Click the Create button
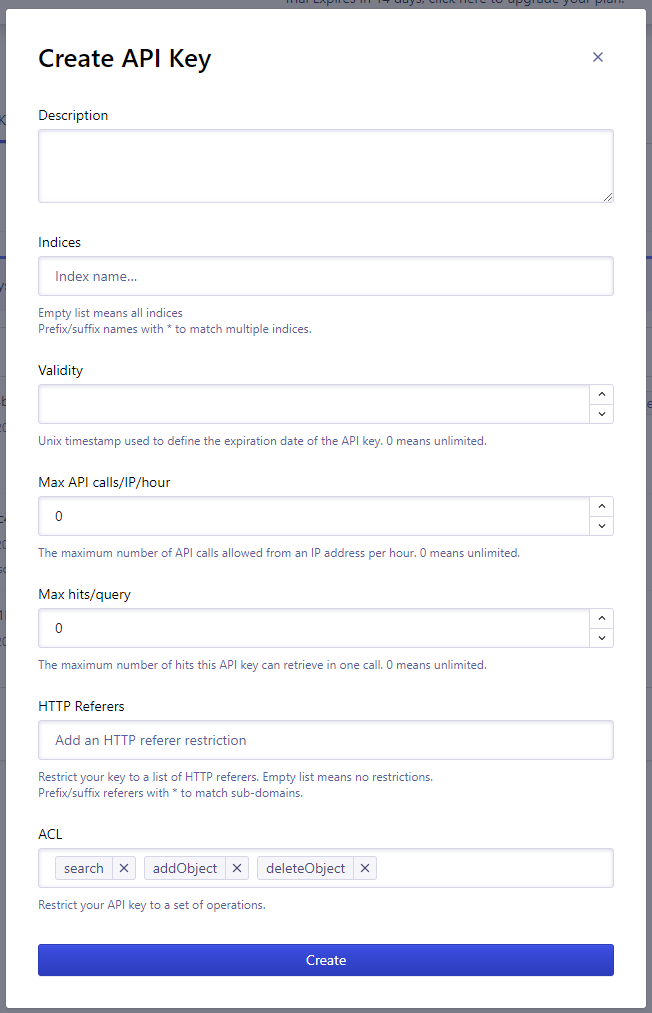This screenshot has width=652, height=1013. tap(325, 960)
